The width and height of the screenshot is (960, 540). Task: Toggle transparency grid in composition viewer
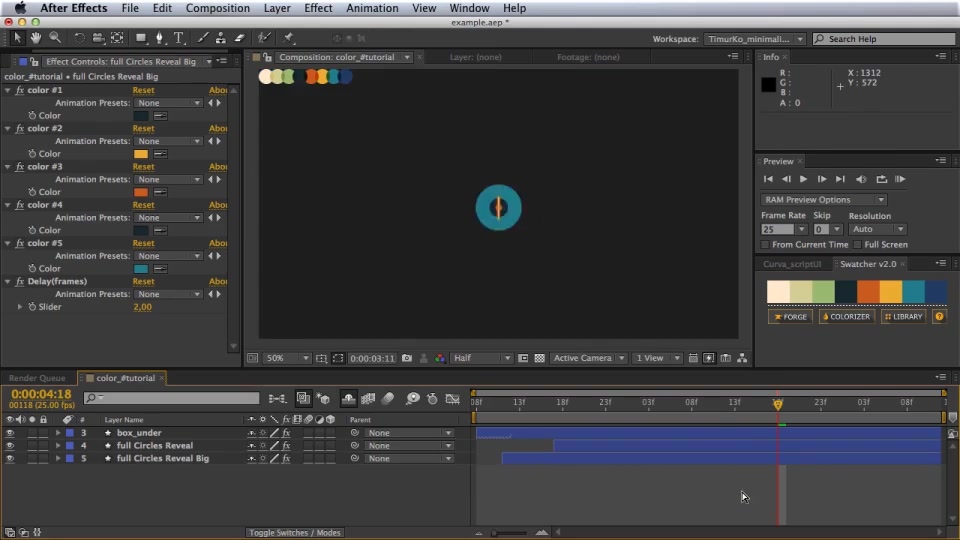pos(539,358)
